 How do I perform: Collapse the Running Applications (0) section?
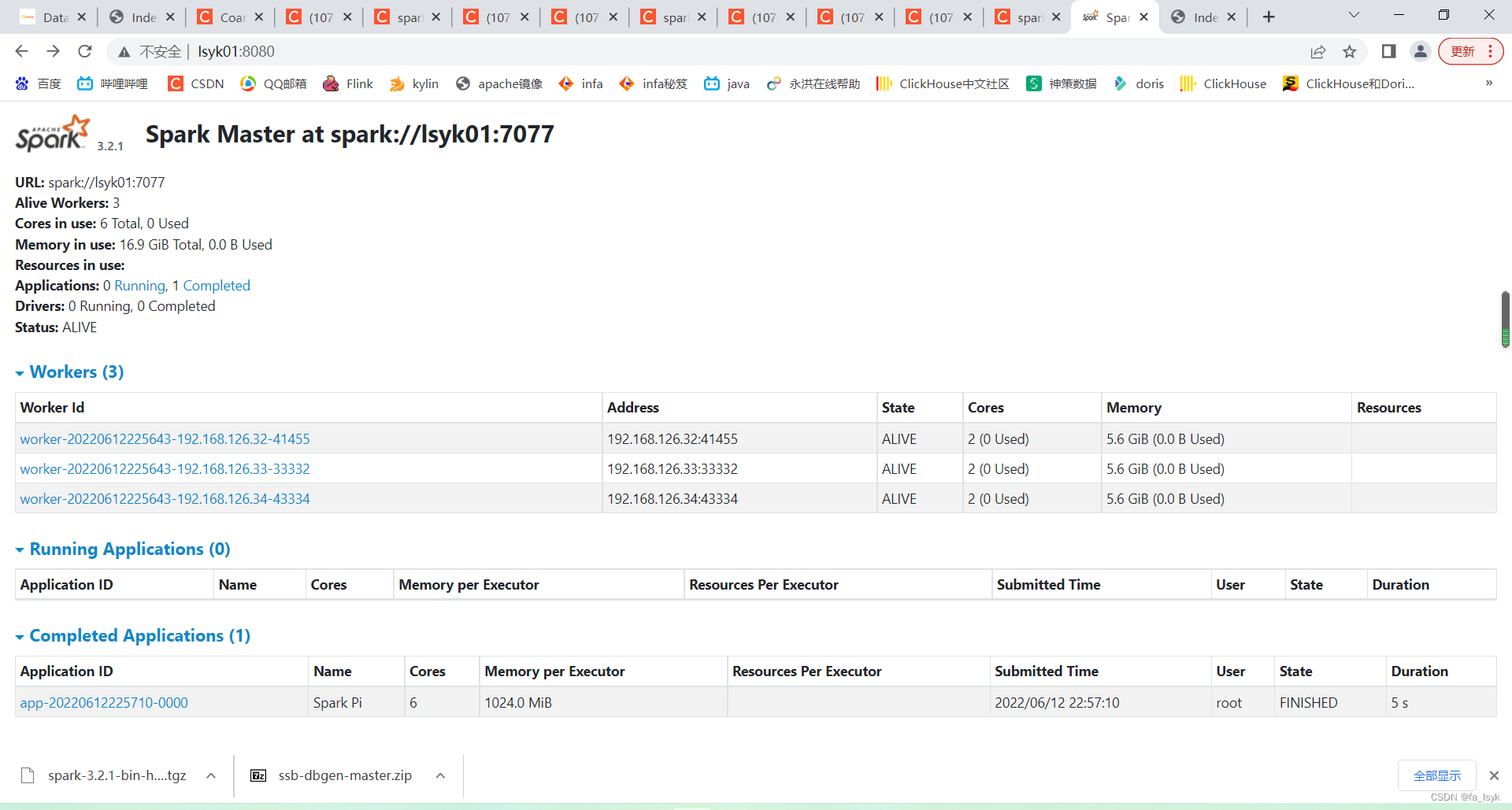point(123,549)
